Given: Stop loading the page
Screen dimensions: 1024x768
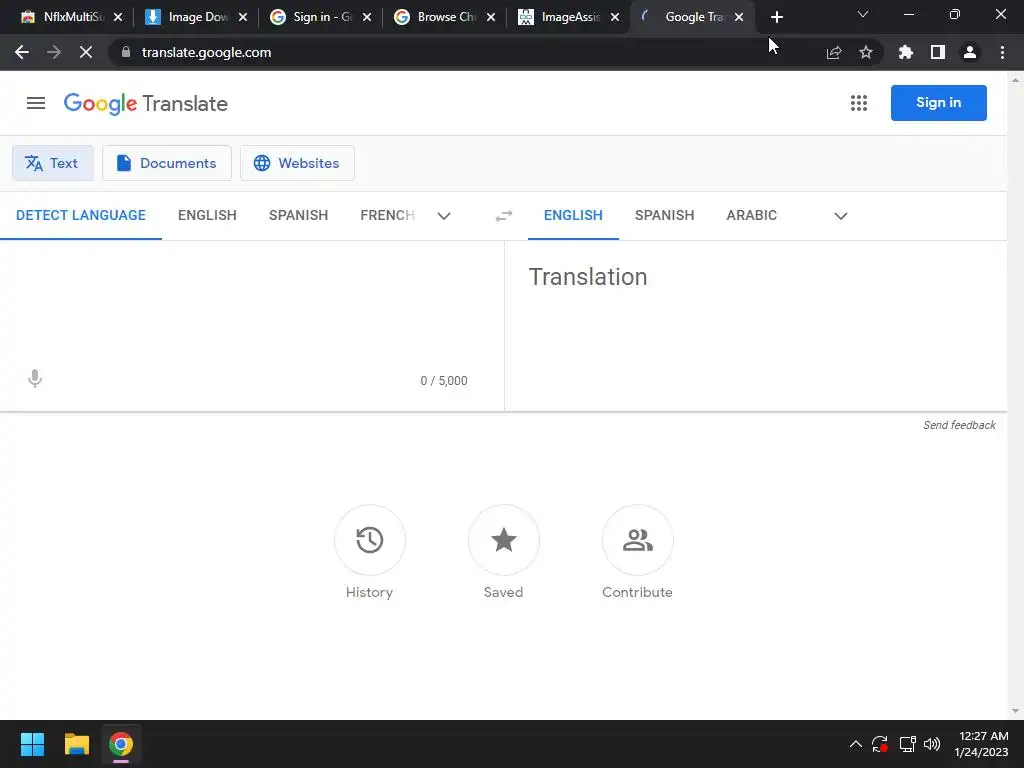Looking at the screenshot, I should (x=86, y=52).
